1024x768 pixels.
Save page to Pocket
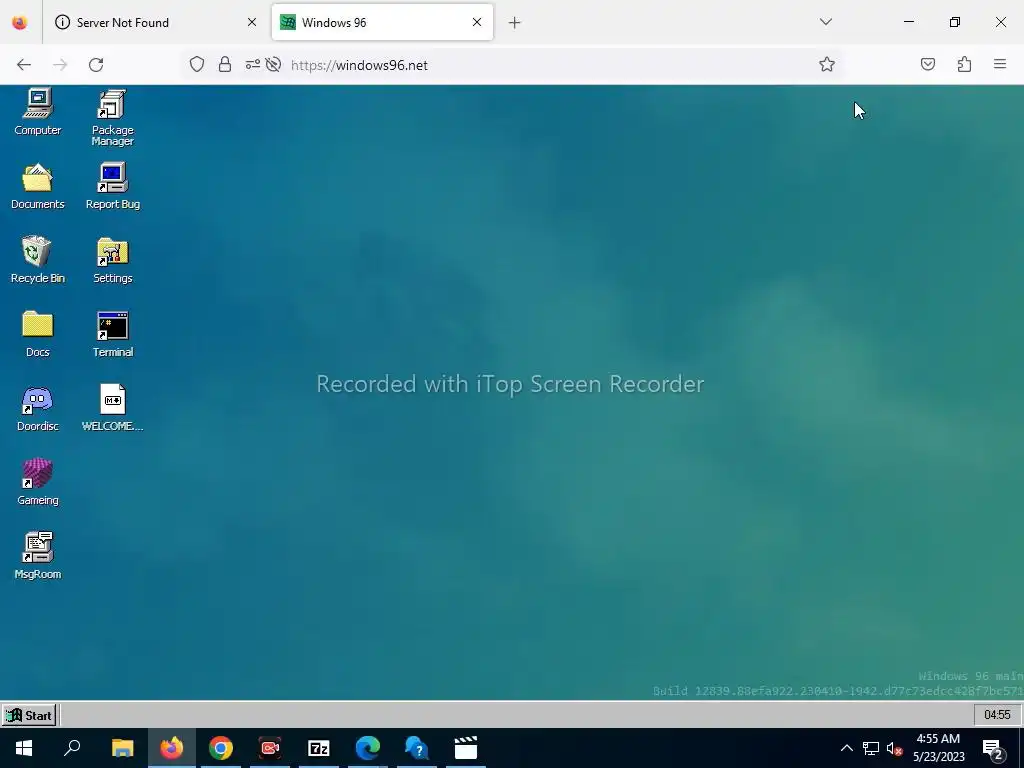coord(927,64)
